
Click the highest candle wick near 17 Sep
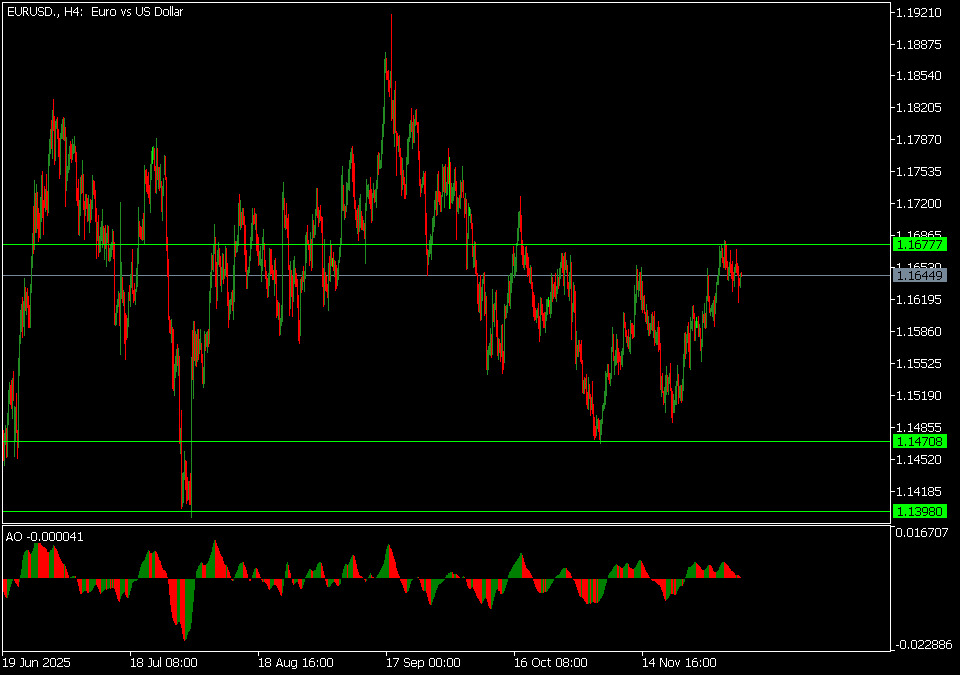(391, 22)
